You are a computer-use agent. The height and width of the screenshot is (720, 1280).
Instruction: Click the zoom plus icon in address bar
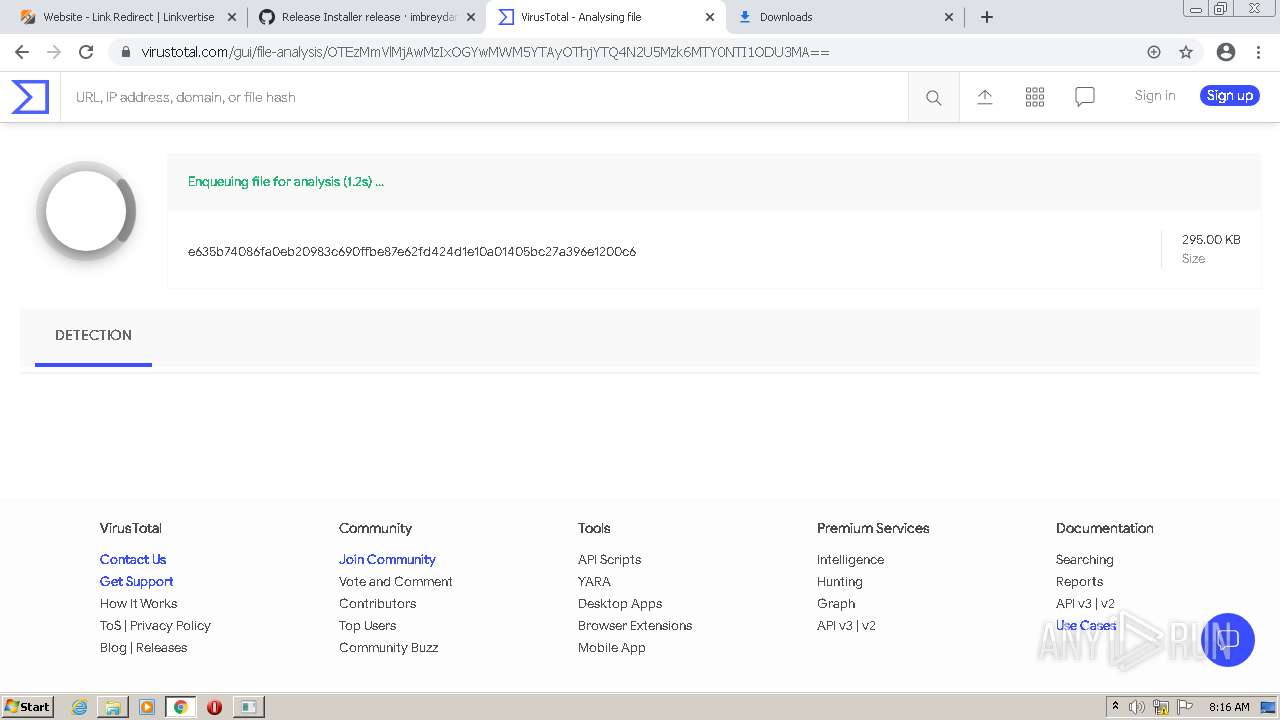click(1154, 52)
